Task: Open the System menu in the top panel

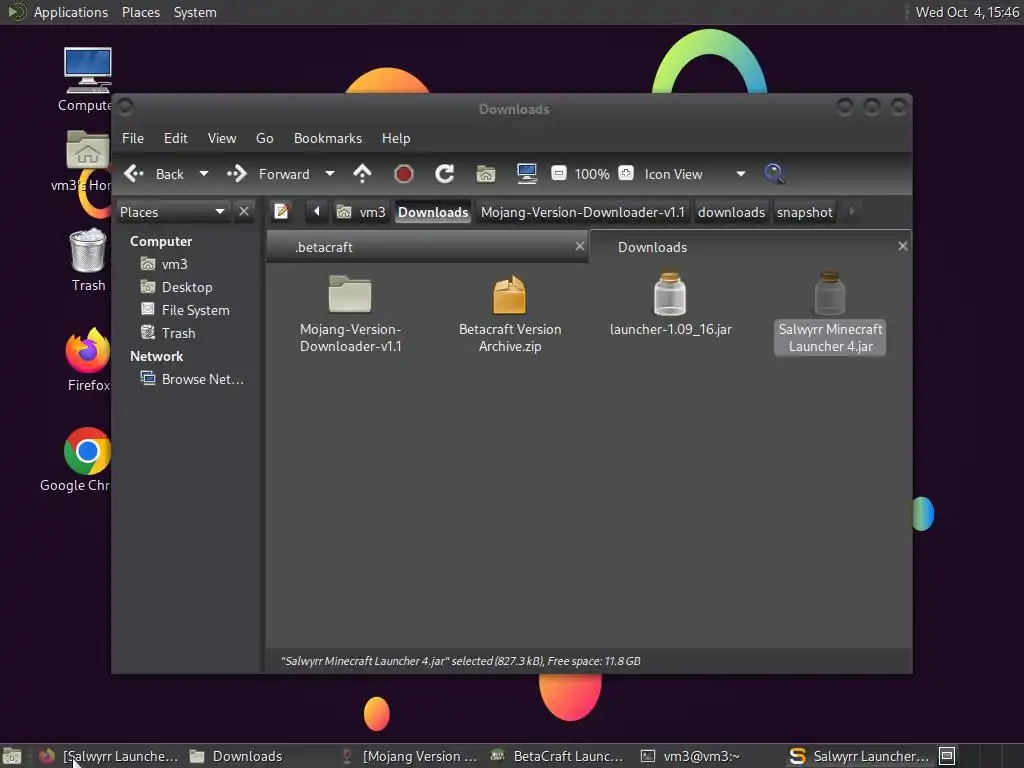Action: pos(195,12)
